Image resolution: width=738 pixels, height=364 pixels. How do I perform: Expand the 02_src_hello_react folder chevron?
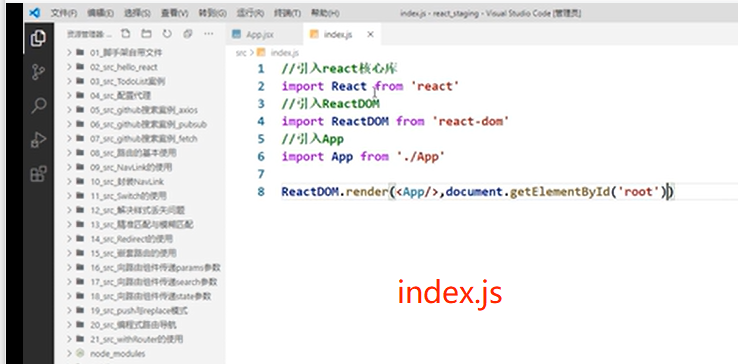point(69,67)
